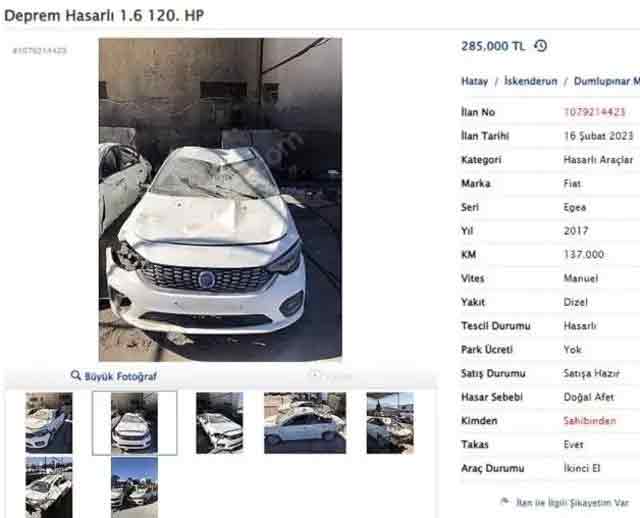
Task: Select the first thumbnail in second row
Action: (49, 487)
